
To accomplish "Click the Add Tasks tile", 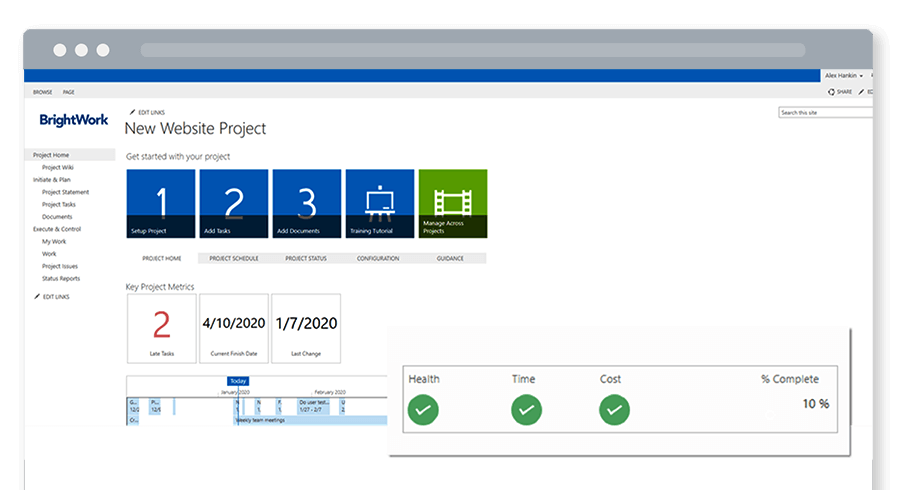I will (233, 204).
